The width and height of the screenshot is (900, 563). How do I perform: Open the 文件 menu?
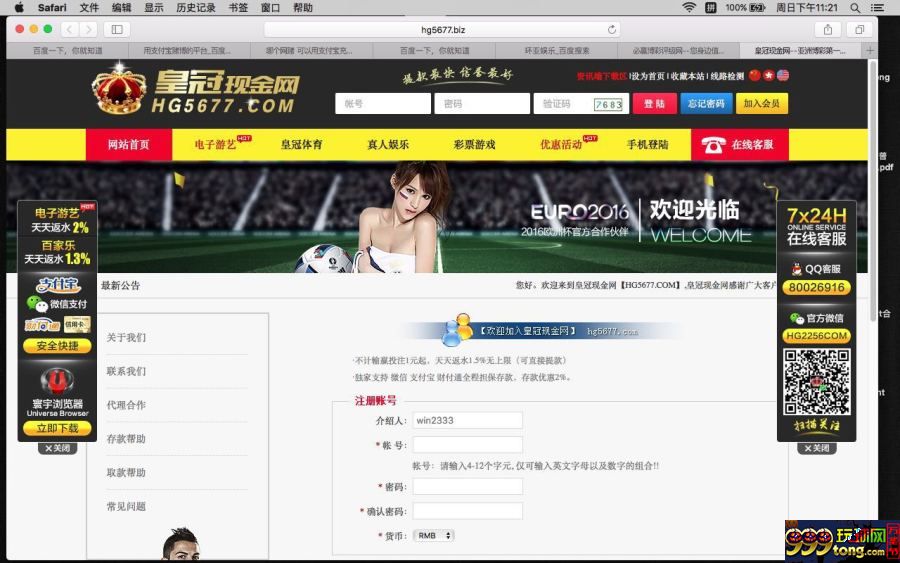(89, 7)
